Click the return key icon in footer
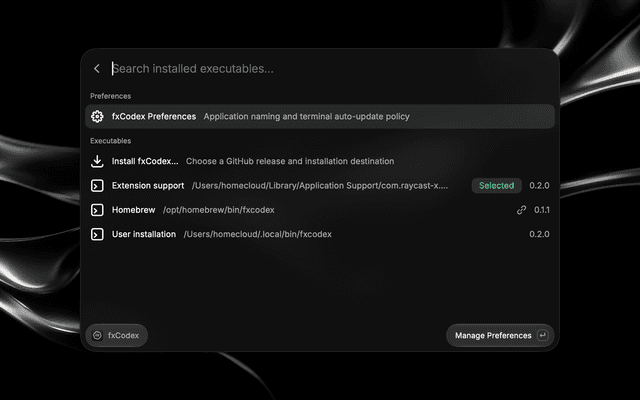This screenshot has width=640, height=400. point(542,336)
